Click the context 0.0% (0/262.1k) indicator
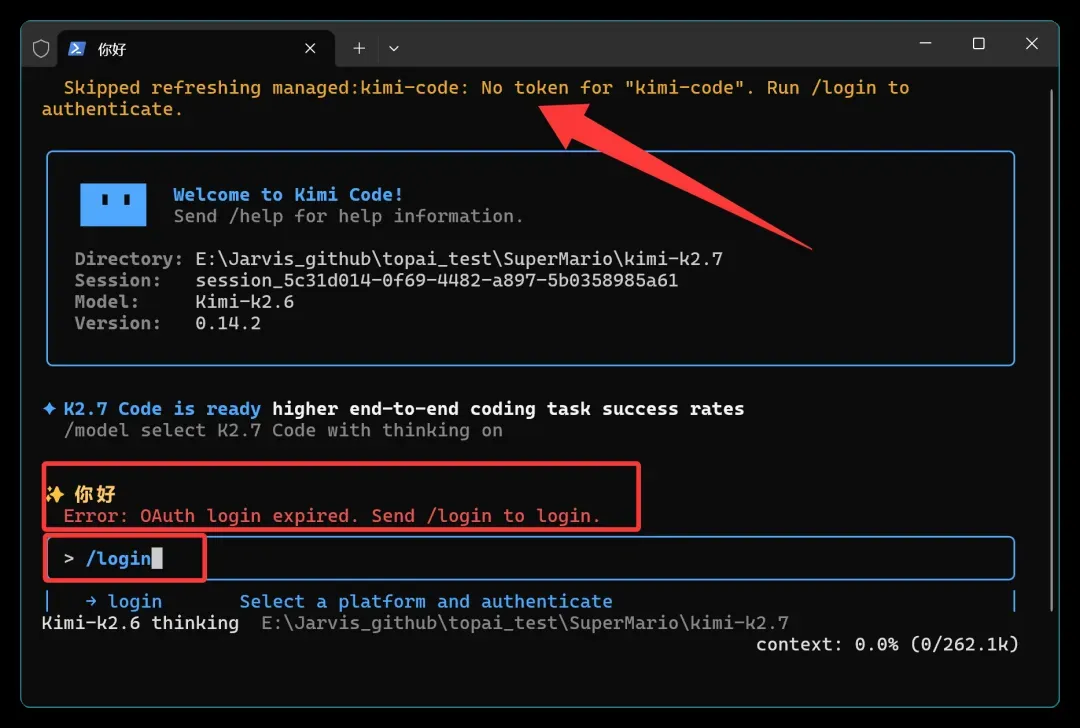1080x728 pixels. click(887, 645)
